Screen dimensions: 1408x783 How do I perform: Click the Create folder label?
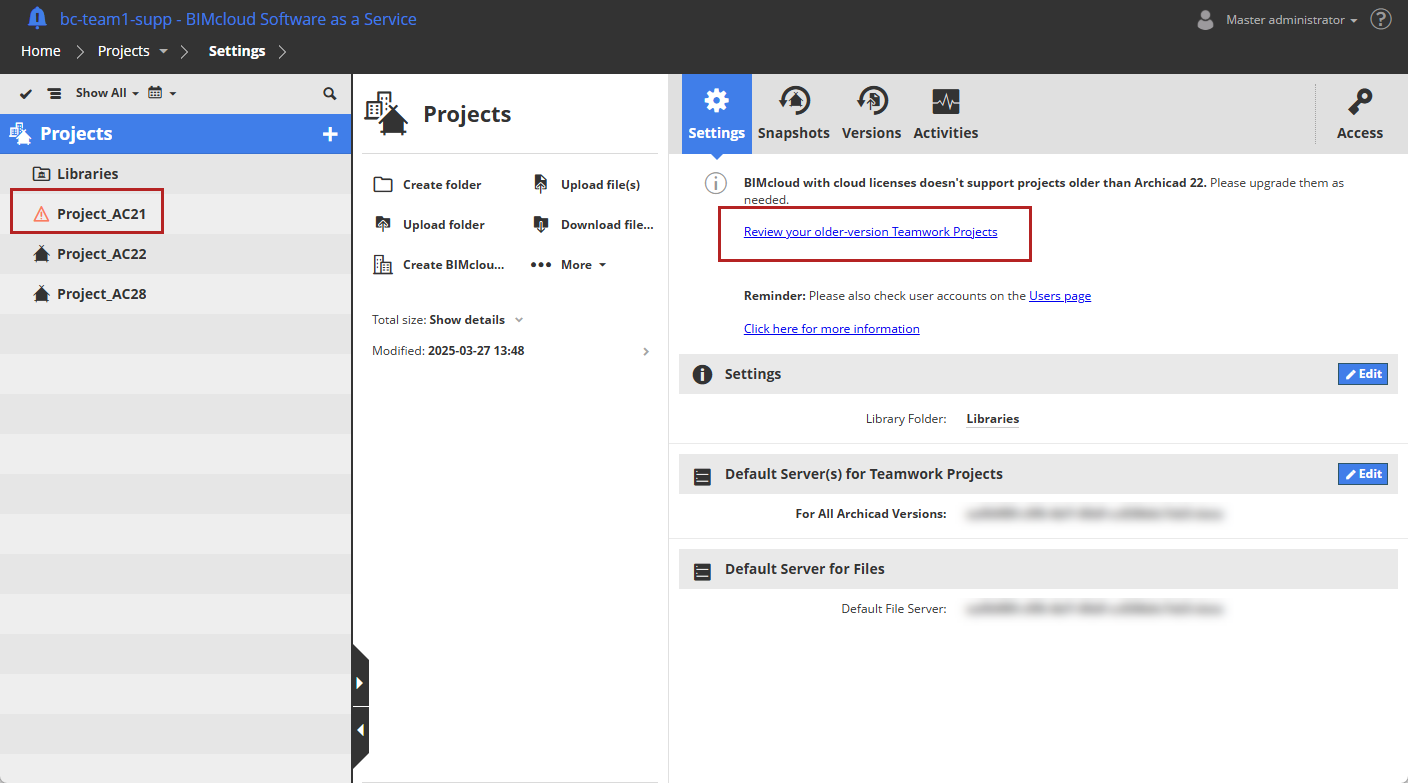click(x=442, y=185)
